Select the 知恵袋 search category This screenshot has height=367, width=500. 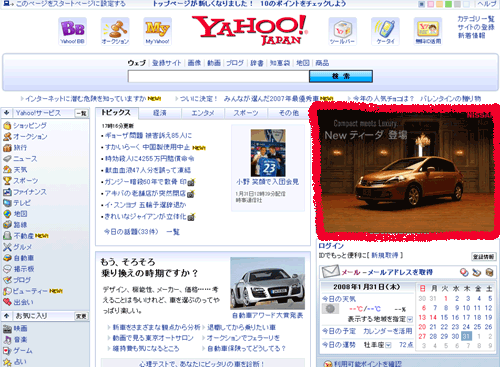[x=280, y=63]
